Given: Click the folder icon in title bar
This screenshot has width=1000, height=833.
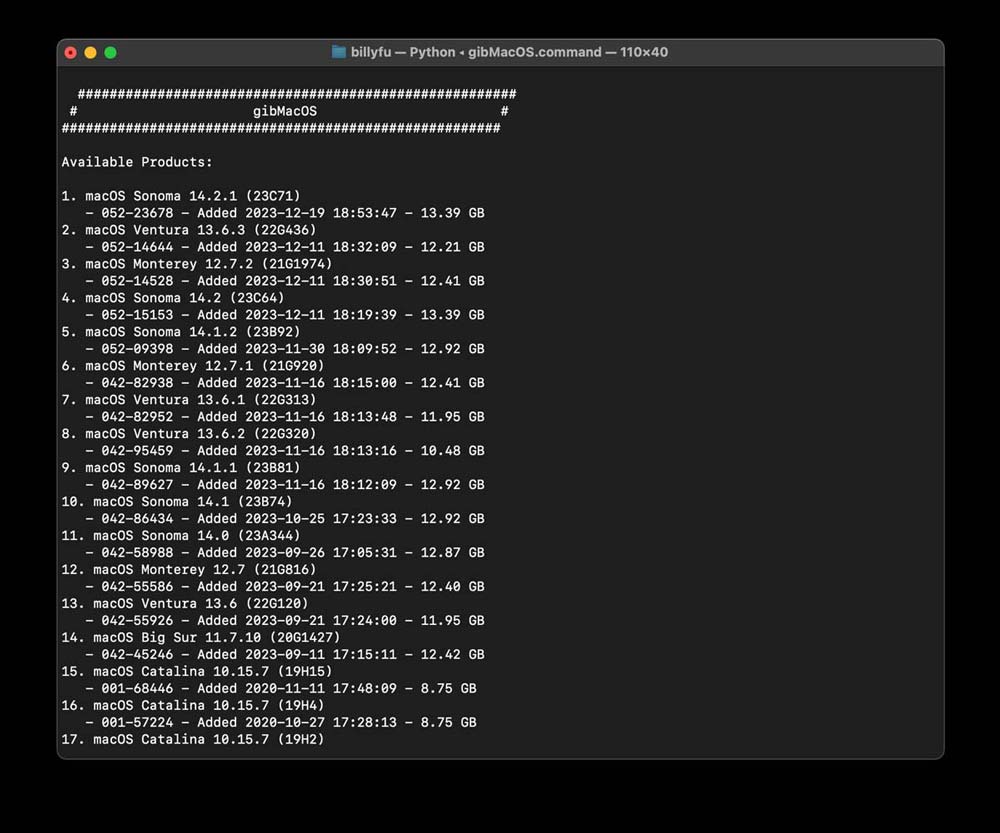Looking at the screenshot, I should tap(339, 52).
